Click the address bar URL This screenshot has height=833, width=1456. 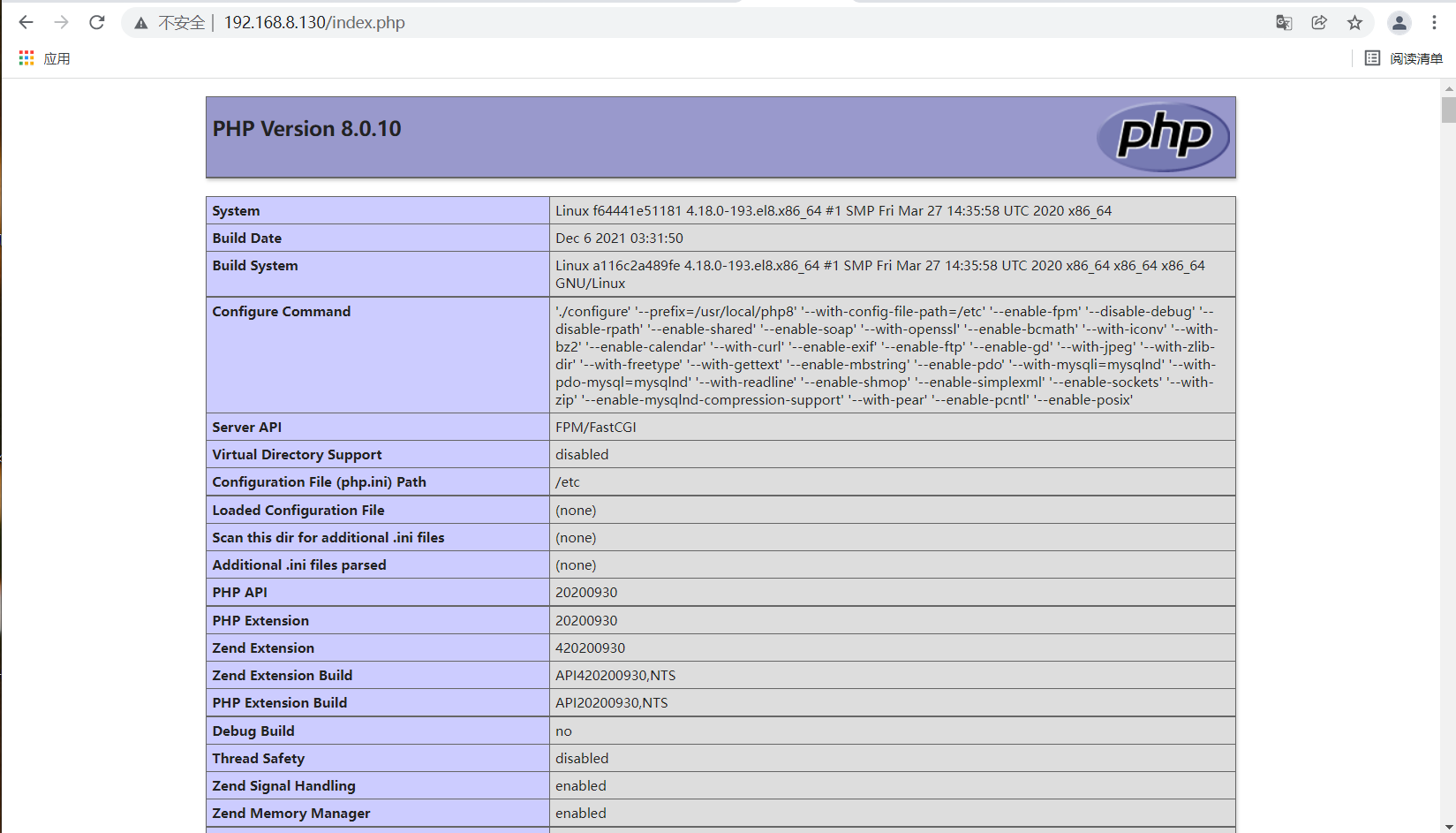coord(314,23)
